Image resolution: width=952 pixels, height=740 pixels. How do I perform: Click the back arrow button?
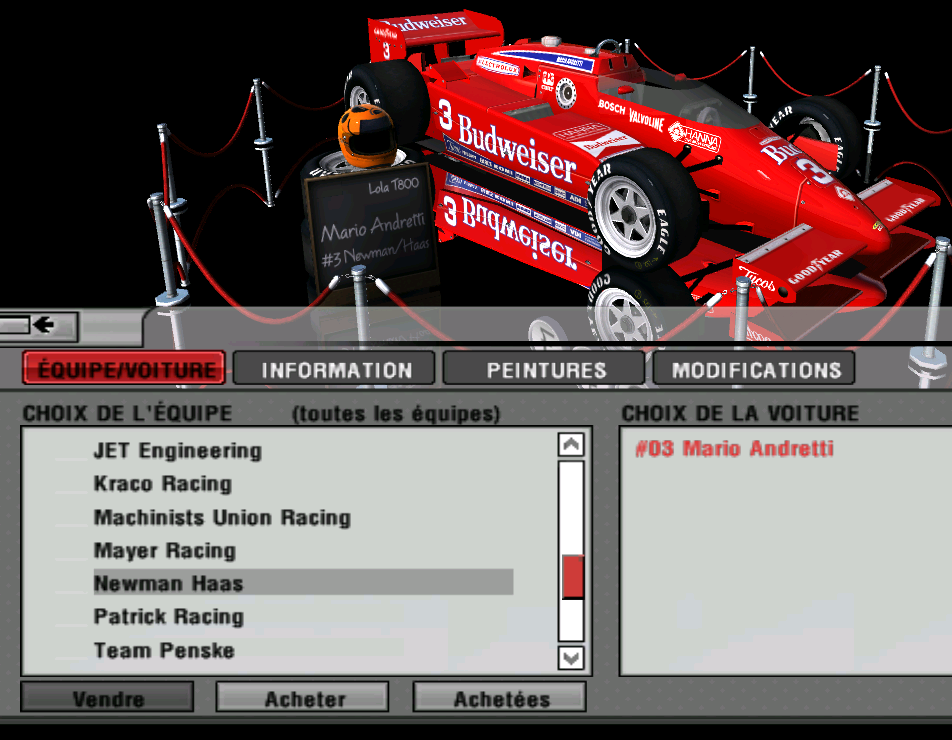coord(38,325)
